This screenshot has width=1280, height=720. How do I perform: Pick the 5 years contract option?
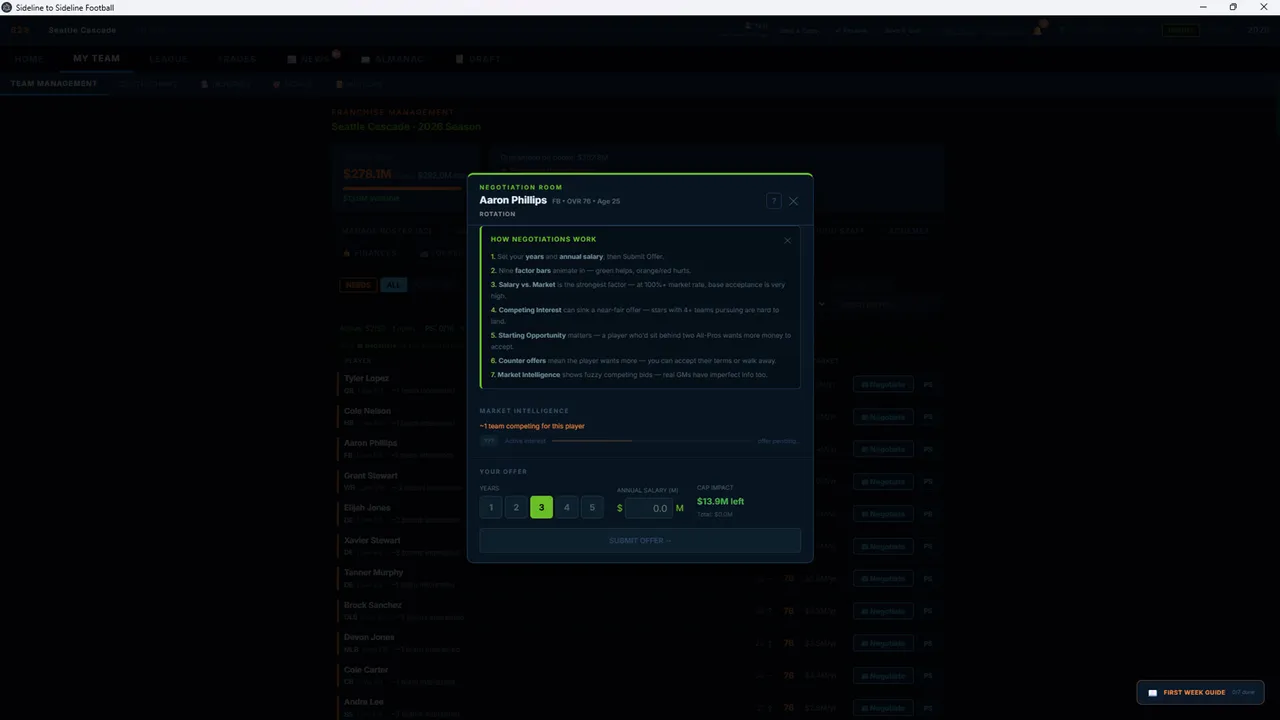click(592, 508)
